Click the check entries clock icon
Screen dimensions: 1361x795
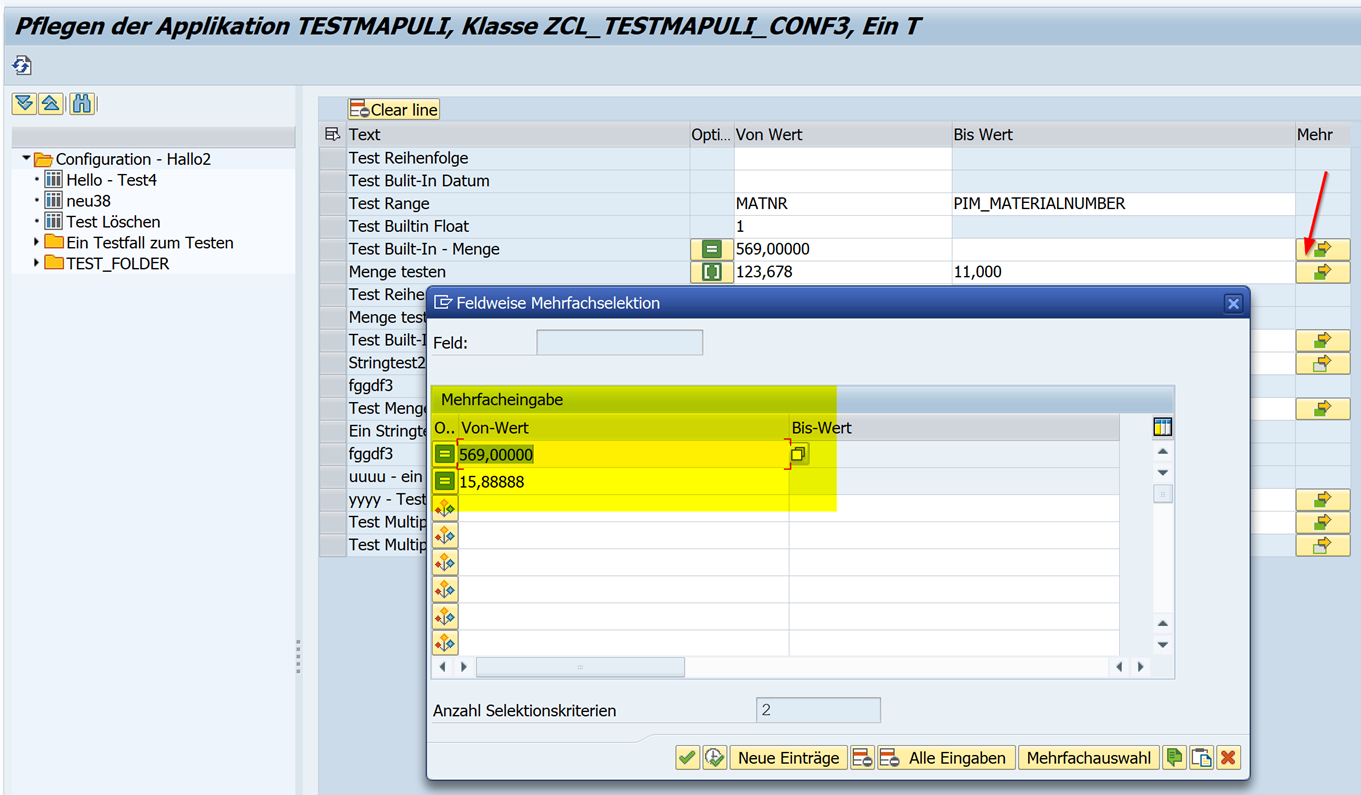click(x=714, y=758)
